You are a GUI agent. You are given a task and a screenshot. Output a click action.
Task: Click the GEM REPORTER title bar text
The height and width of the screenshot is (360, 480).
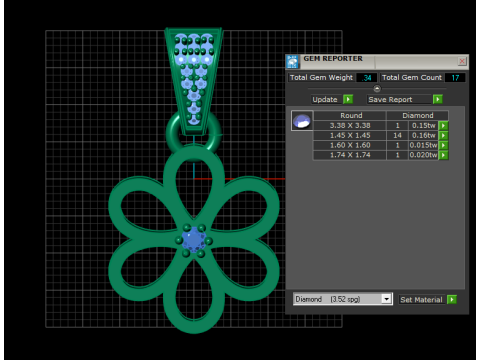333,59
